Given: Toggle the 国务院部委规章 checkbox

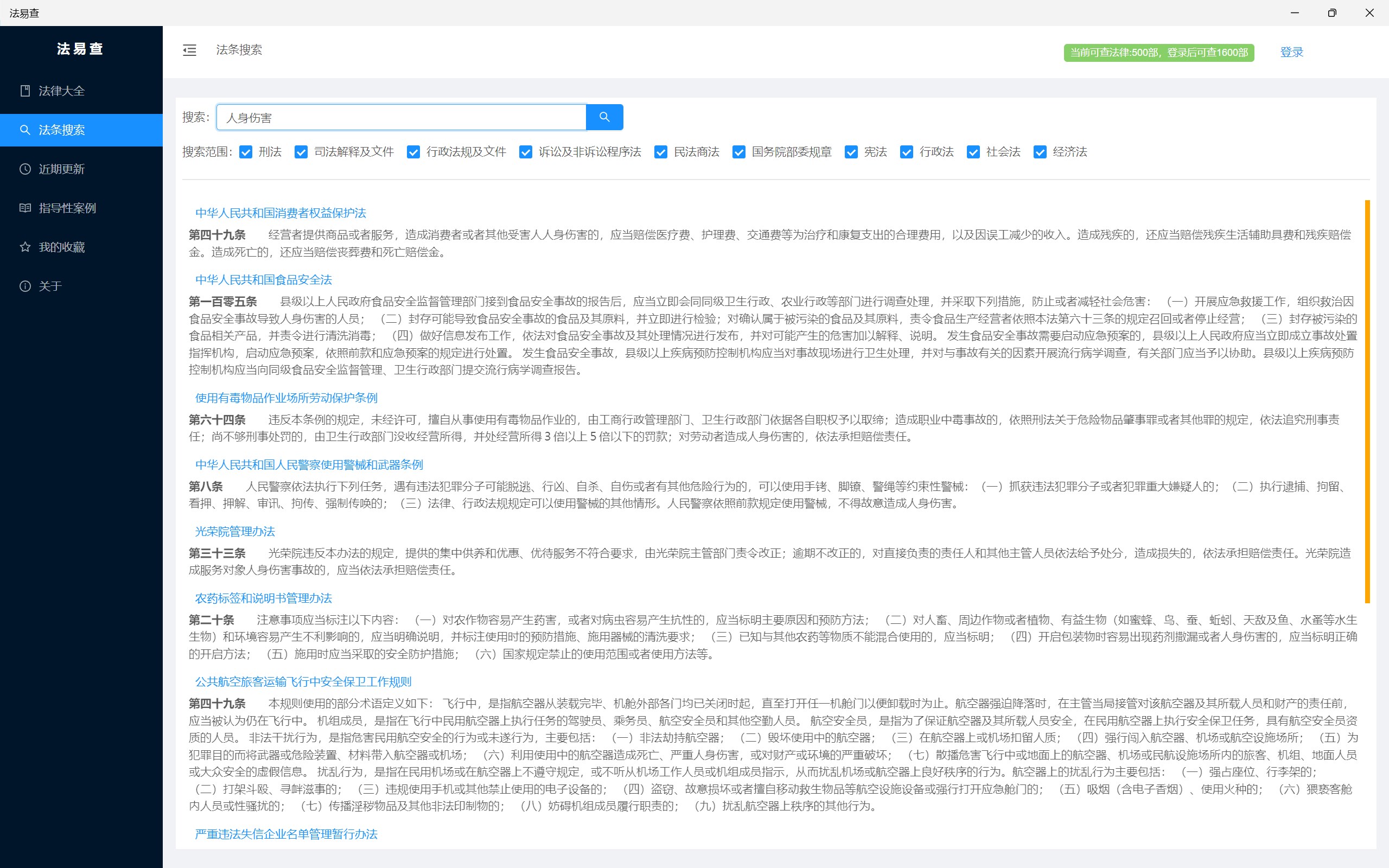Looking at the screenshot, I should [x=738, y=152].
